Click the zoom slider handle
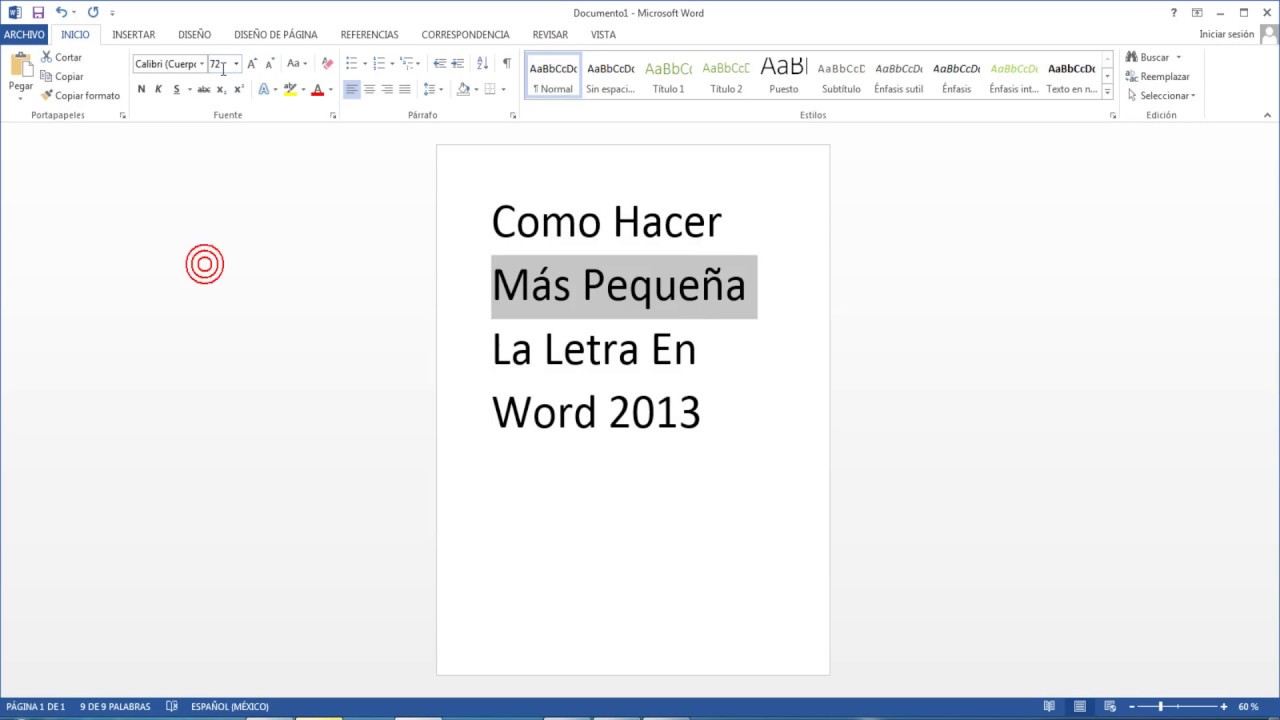 point(1160,707)
